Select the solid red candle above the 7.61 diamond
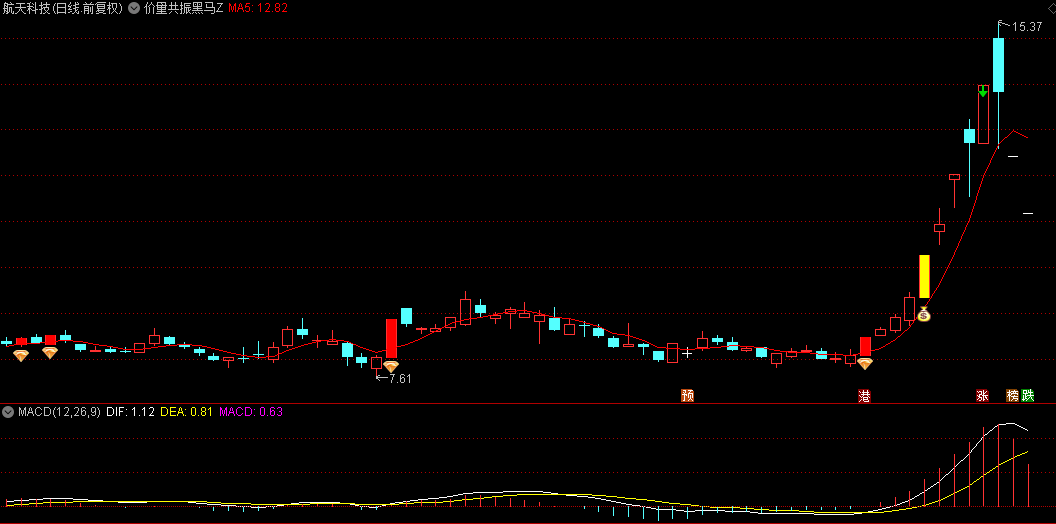The image size is (1056, 524). 391,338
